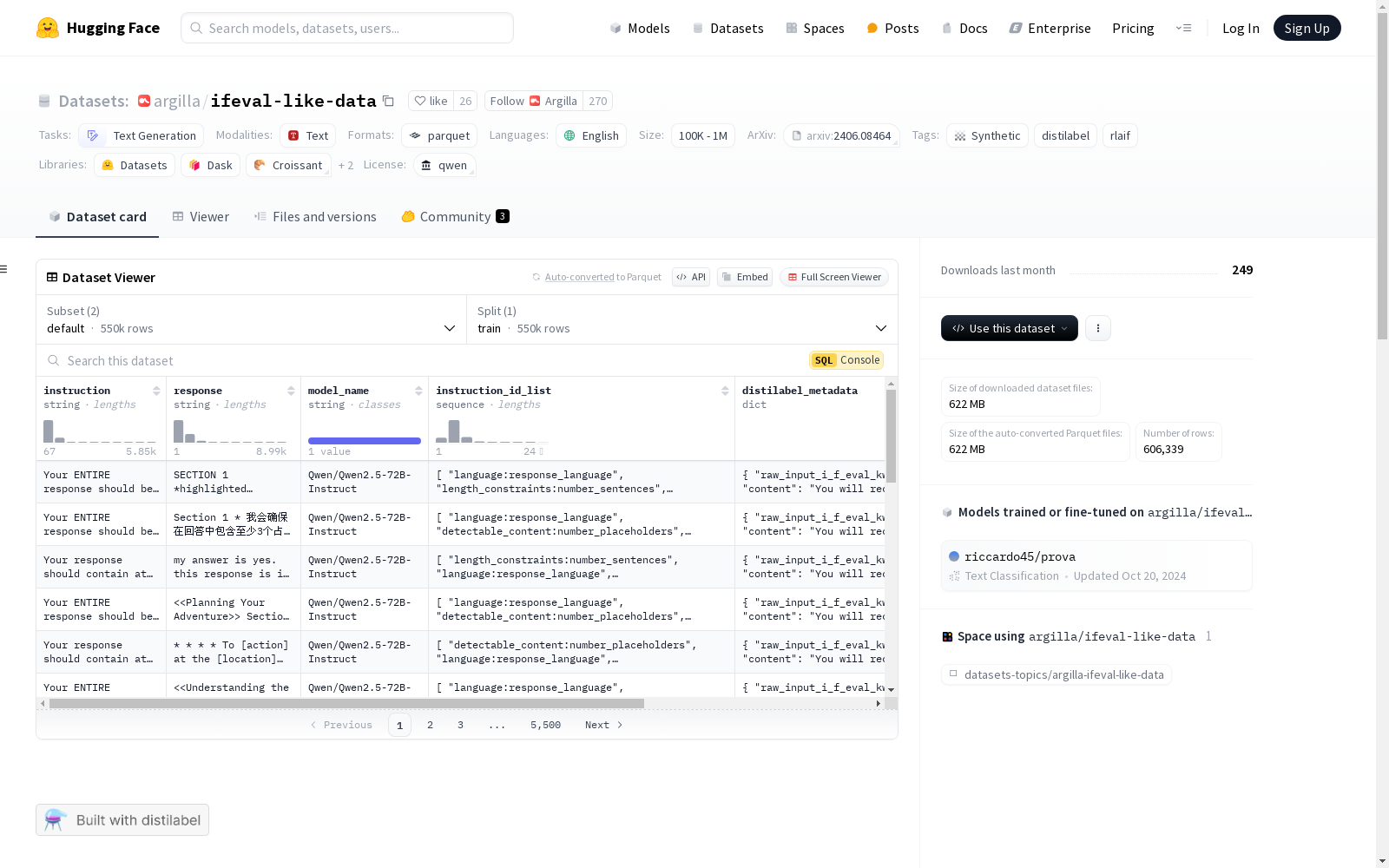Sort by the instruction column icon
The width and height of the screenshot is (1389, 868).
tap(156, 391)
